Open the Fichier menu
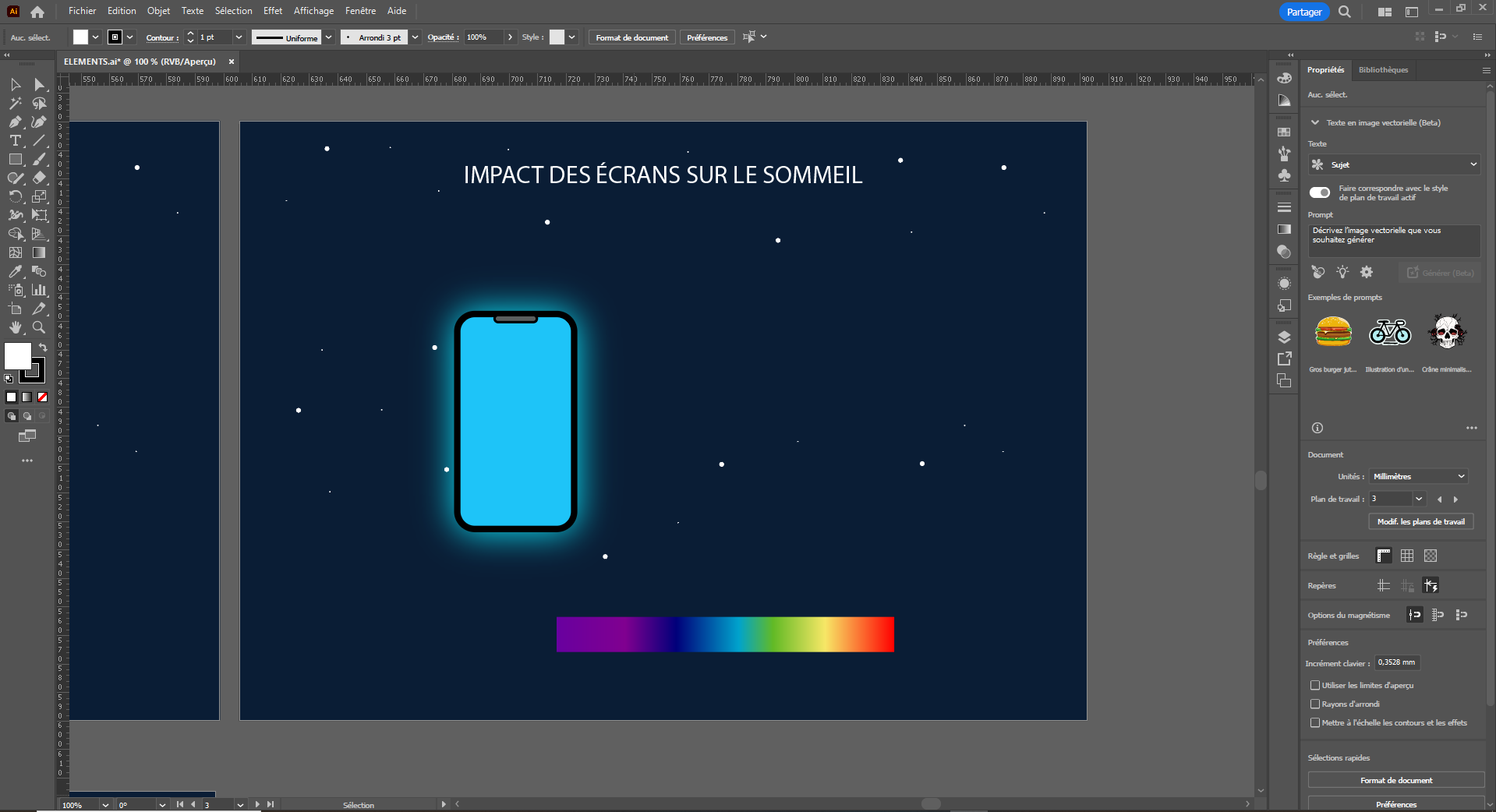Screen dimensions: 1496x812 point(82,11)
